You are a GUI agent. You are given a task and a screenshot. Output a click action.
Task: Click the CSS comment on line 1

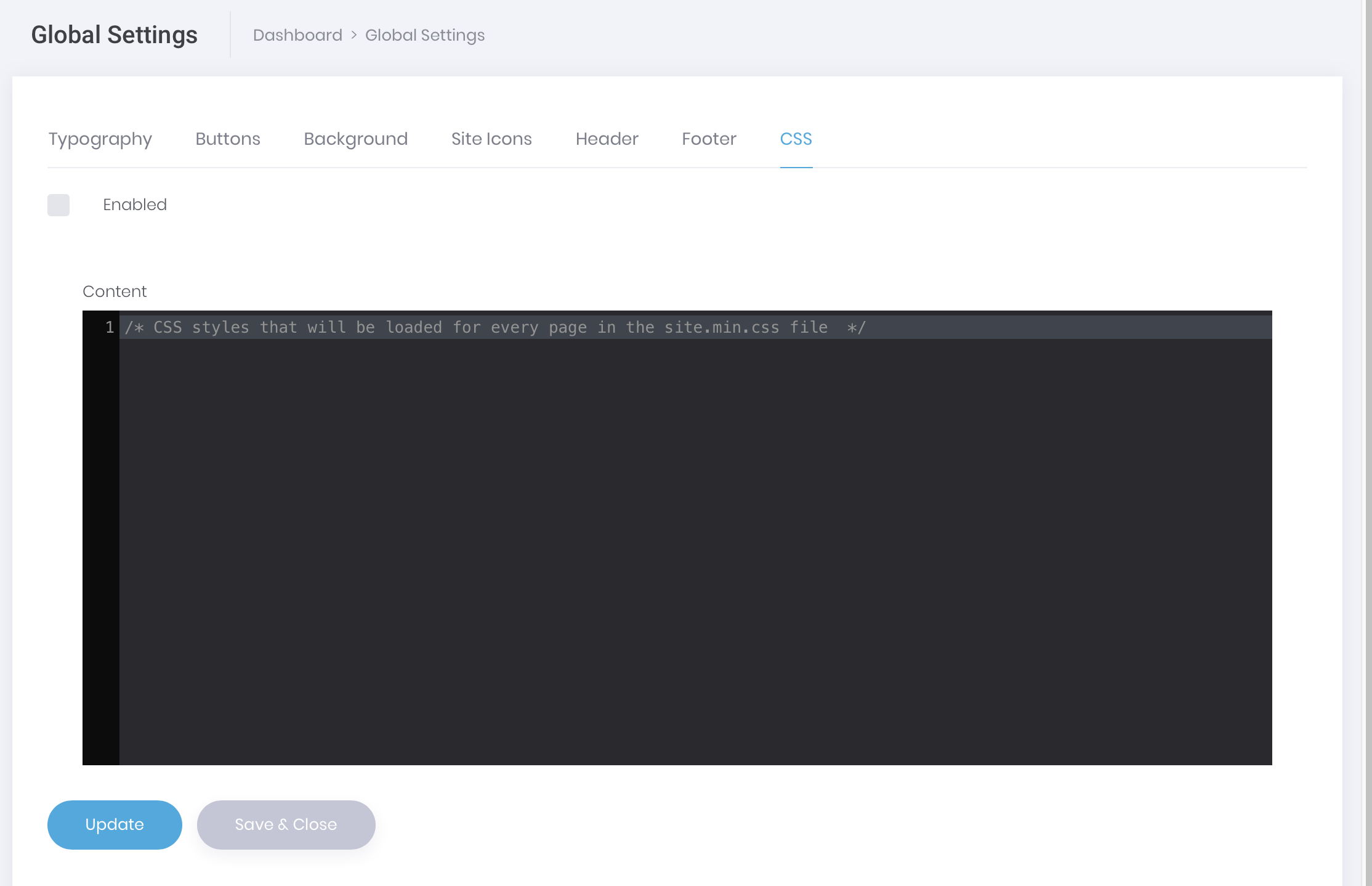click(x=495, y=327)
